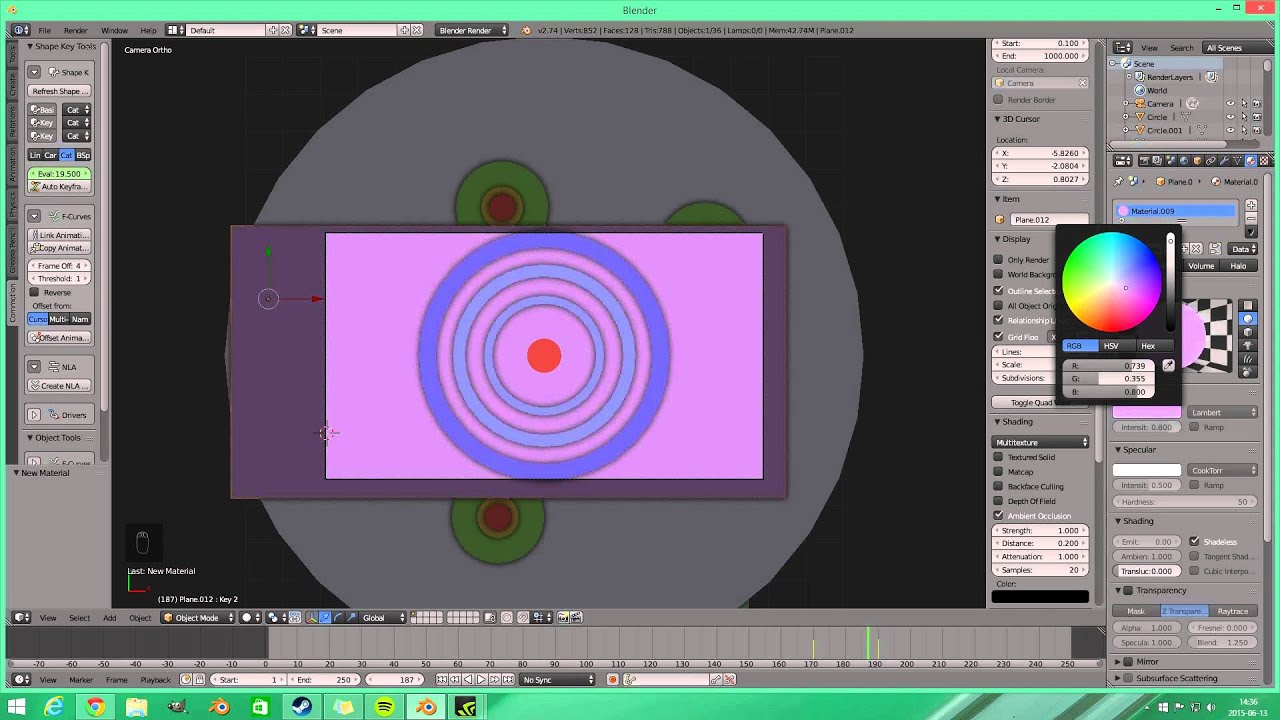The width and height of the screenshot is (1280, 720).
Task: Open the Blender Render engine dropdown
Action: (x=473, y=30)
